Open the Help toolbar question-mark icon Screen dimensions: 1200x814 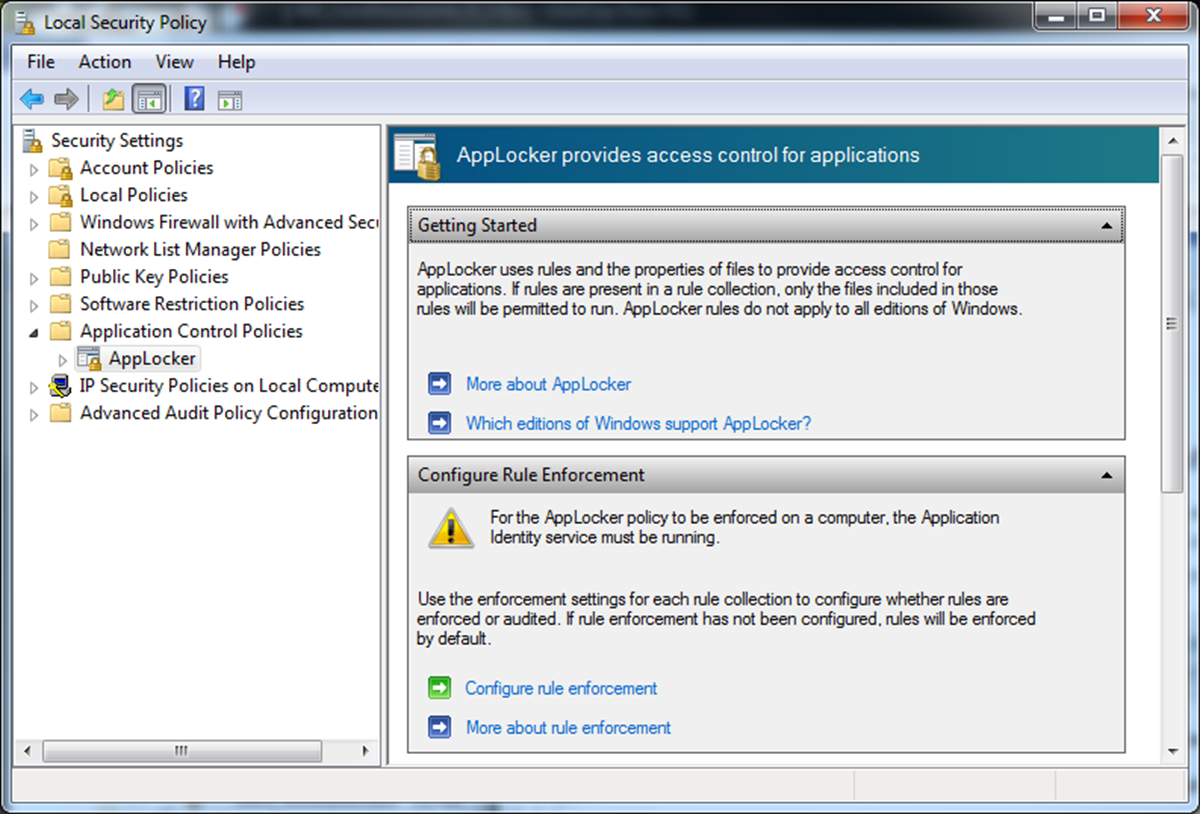[195, 99]
